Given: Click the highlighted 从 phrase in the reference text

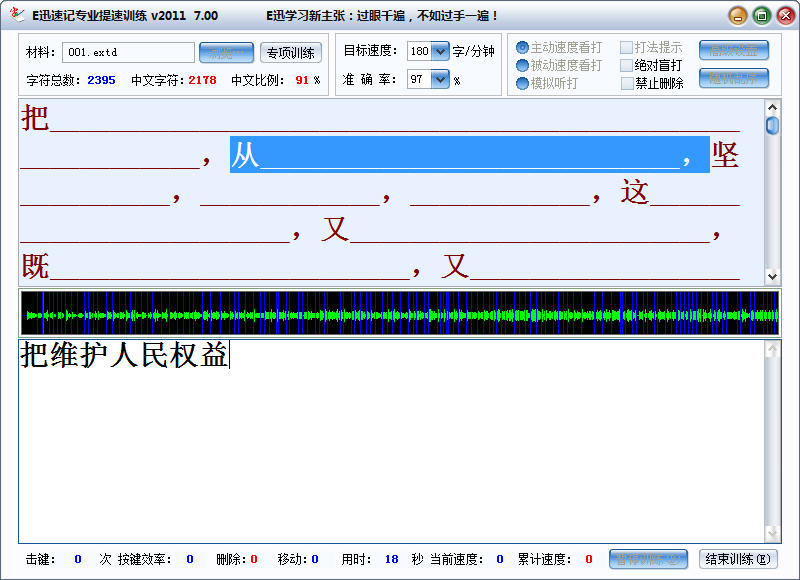Looking at the screenshot, I should pos(469,155).
